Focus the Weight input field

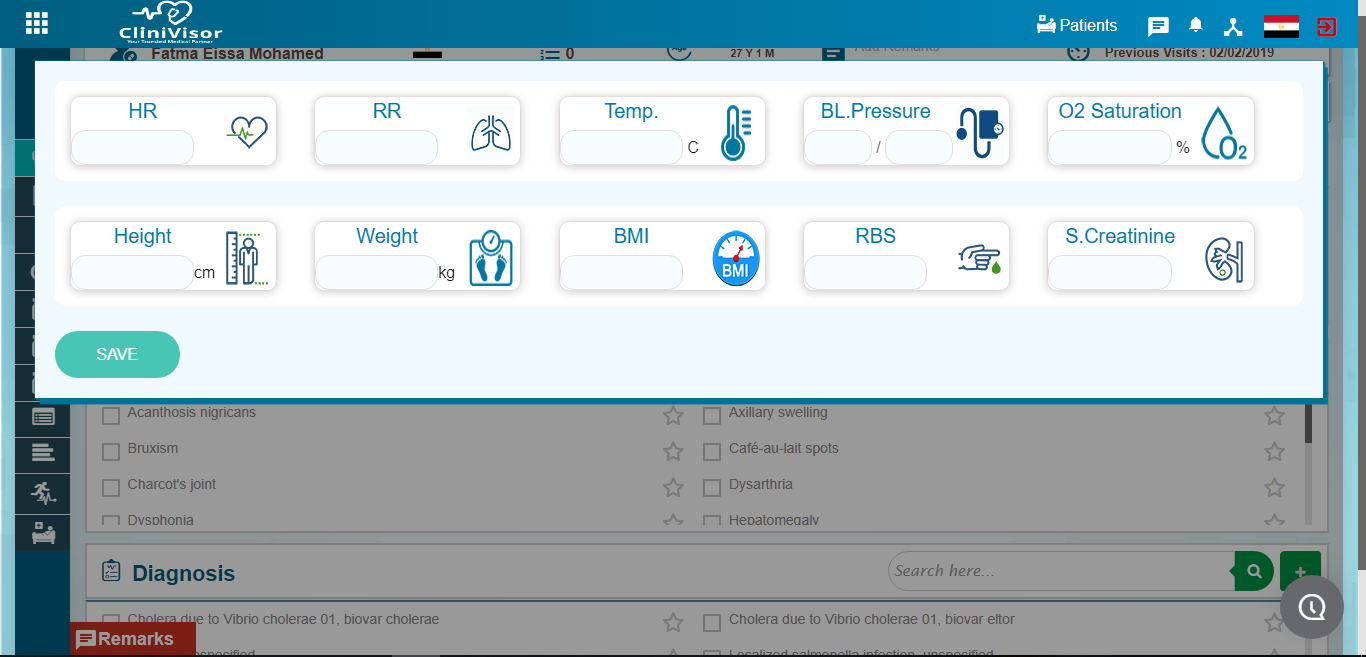pos(376,272)
